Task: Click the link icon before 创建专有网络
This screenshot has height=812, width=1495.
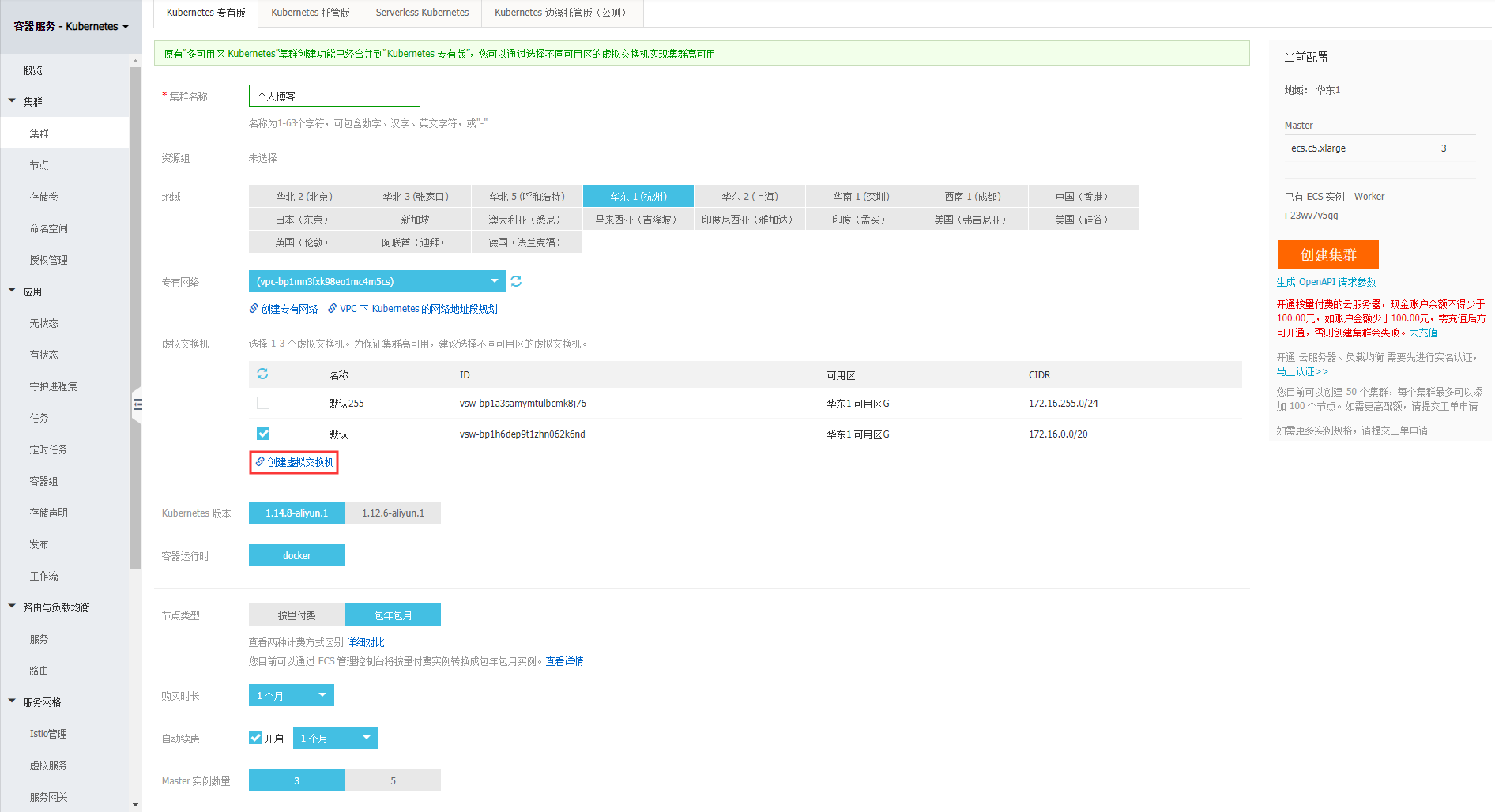Action: pos(254,309)
